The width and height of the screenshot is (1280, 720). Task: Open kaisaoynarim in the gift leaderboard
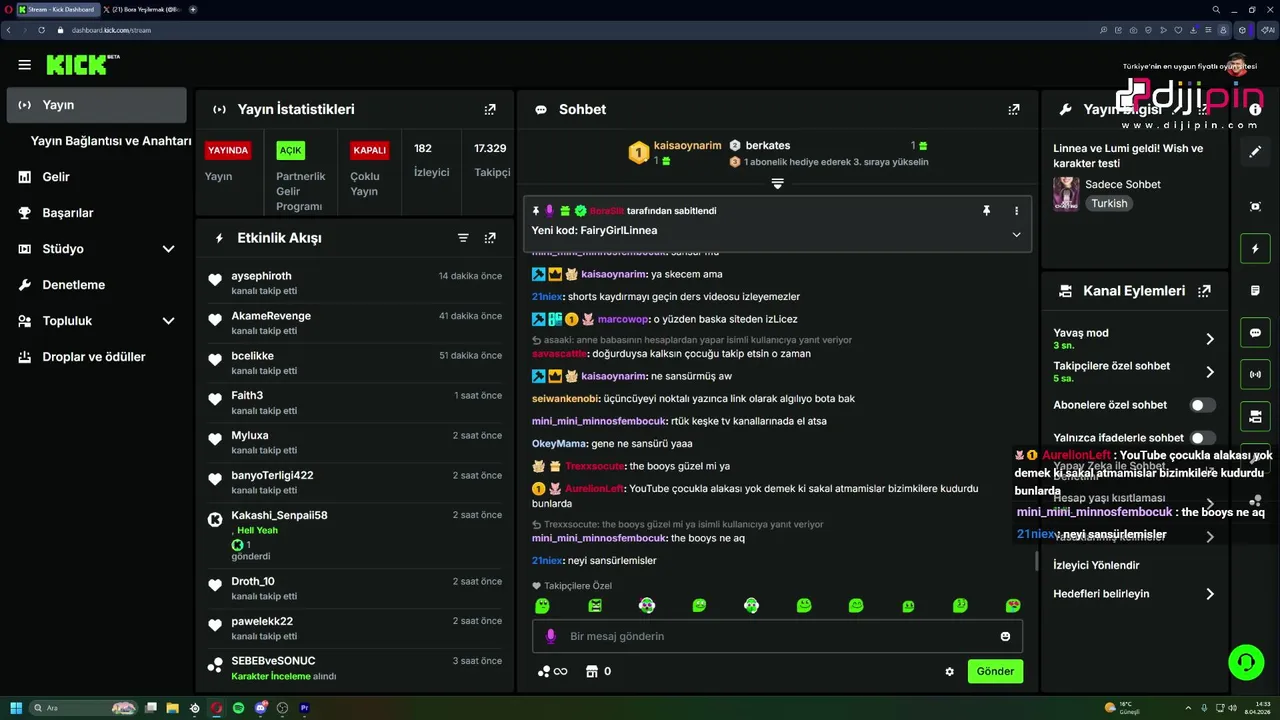coord(687,146)
